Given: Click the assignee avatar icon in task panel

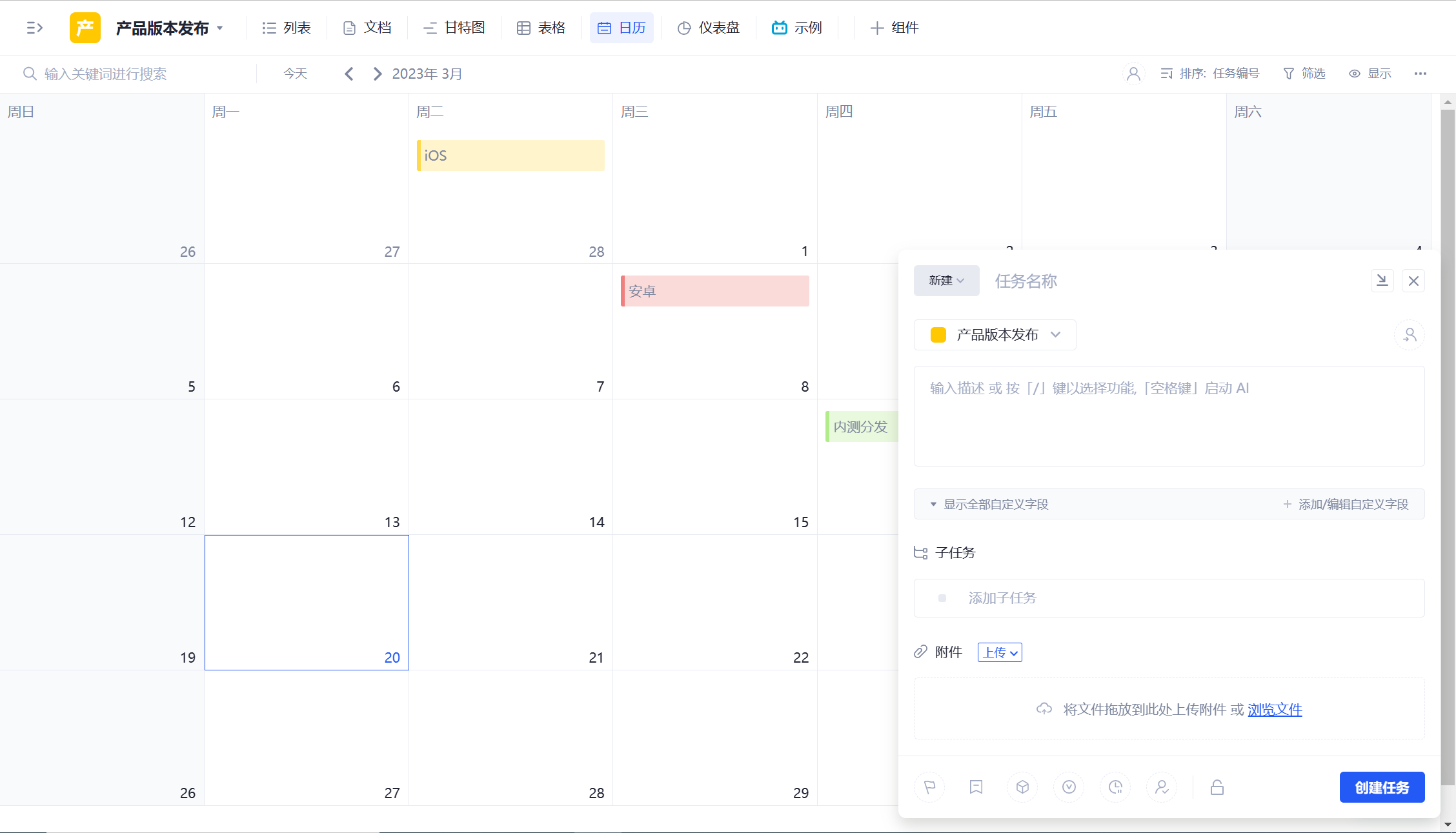Looking at the screenshot, I should (1410, 335).
